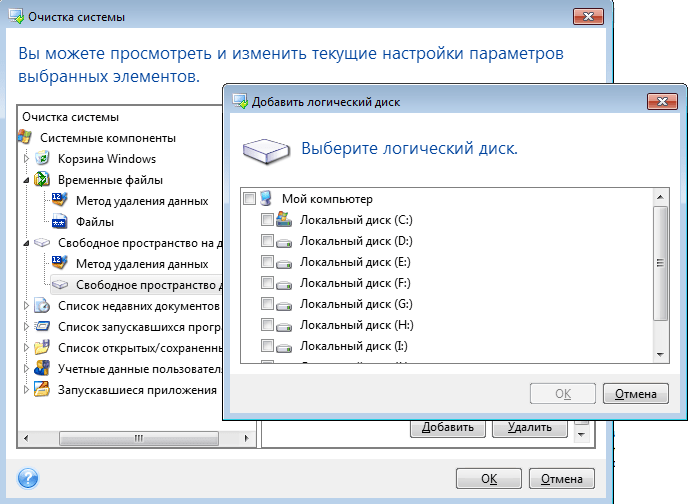Click the Локальный диск (C:) system drive icon
This screenshot has width=688, height=504.
(x=284, y=219)
